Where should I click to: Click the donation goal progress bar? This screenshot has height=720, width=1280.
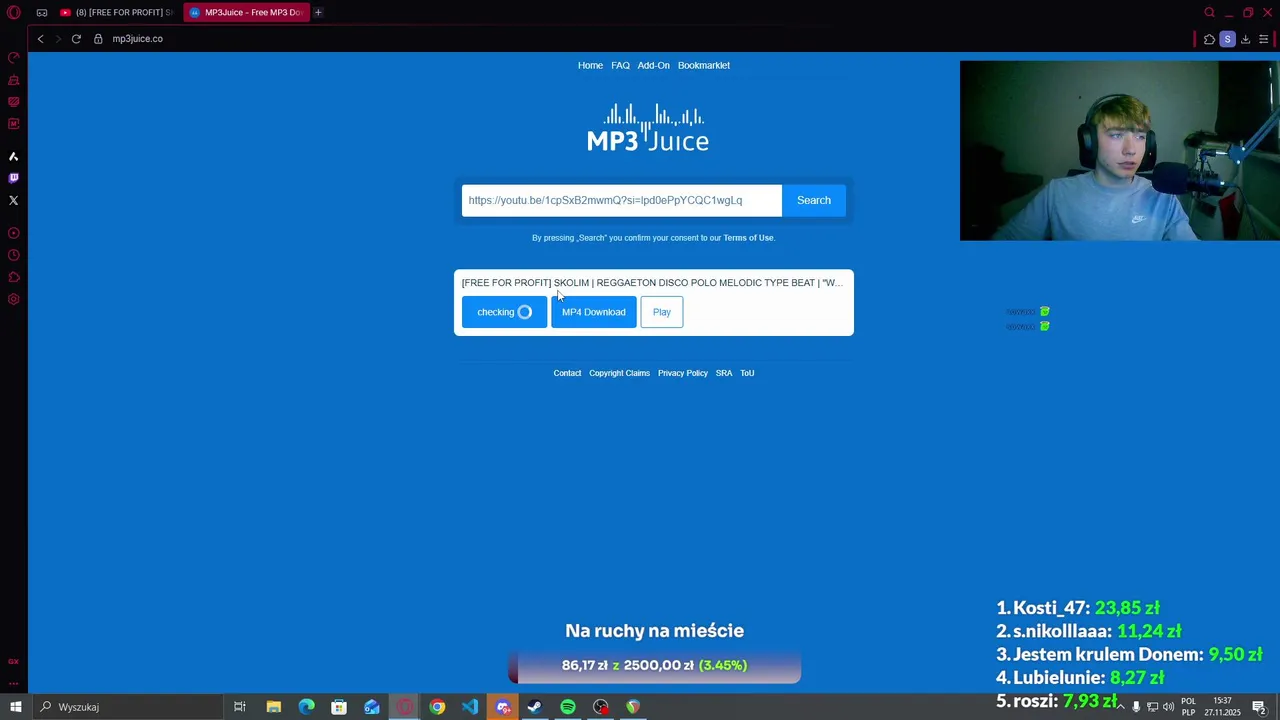(654, 665)
